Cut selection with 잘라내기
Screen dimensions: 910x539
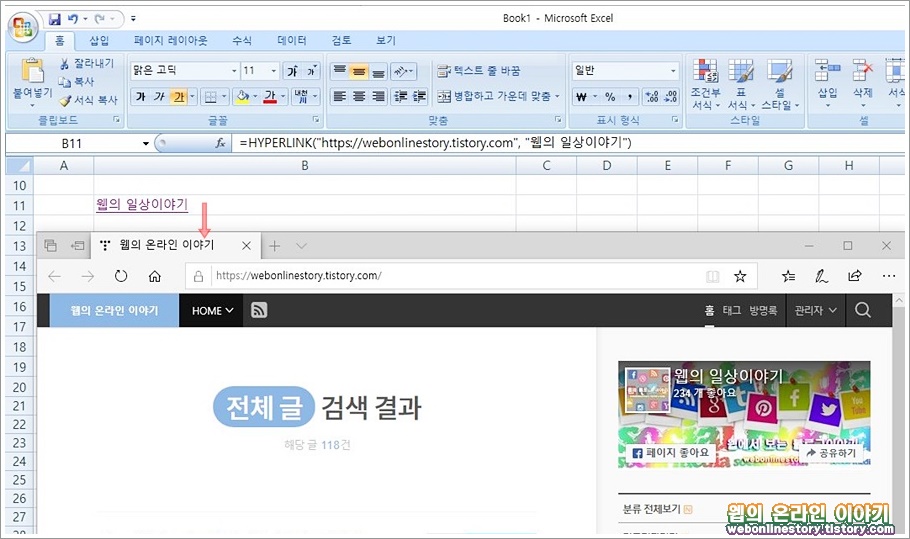87,63
